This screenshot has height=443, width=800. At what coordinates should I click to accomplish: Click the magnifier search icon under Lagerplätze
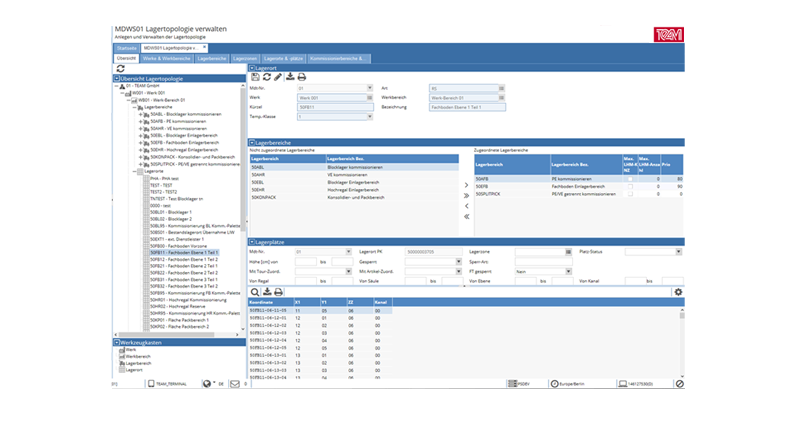(x=255, y=292)
